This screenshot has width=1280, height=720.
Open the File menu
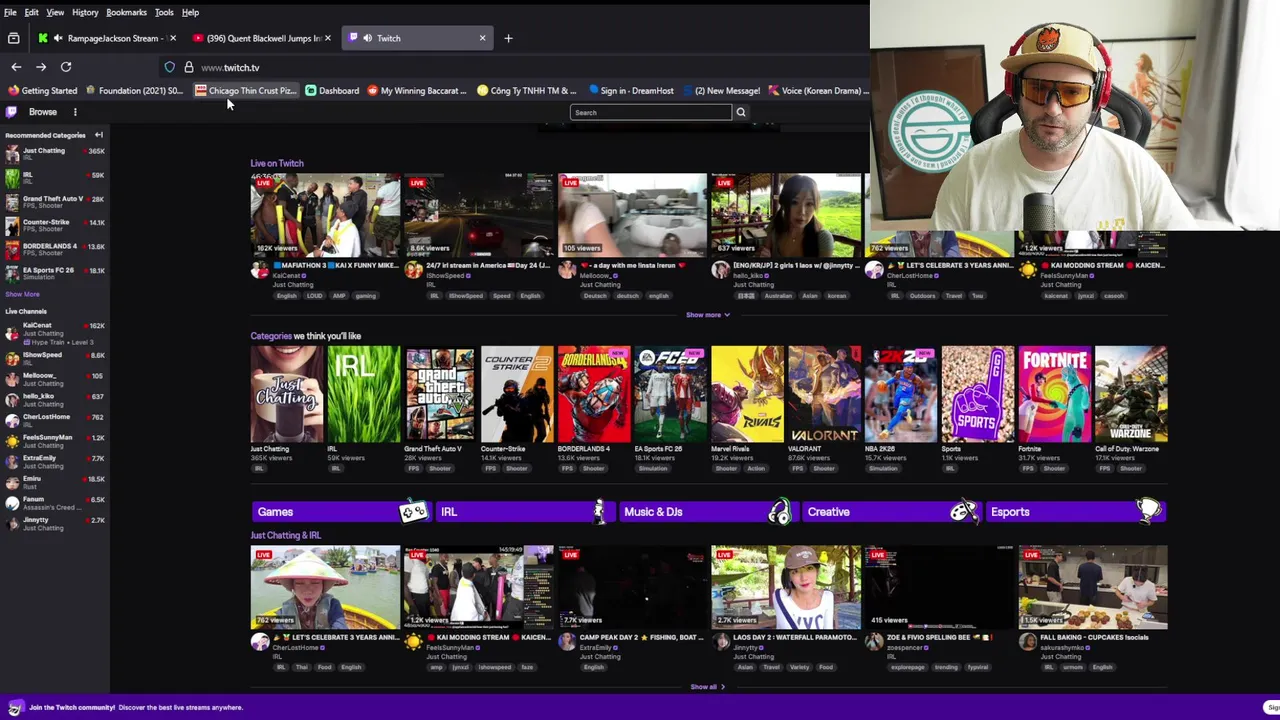10,12
